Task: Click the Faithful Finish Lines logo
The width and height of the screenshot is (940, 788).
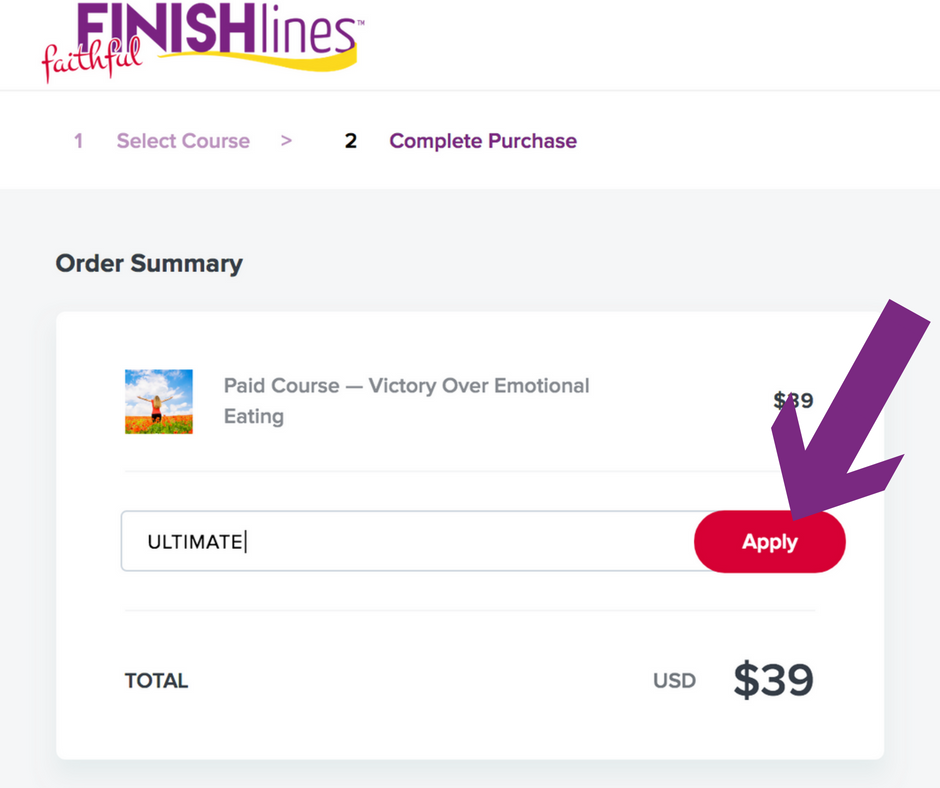Action: pos(203,41)
